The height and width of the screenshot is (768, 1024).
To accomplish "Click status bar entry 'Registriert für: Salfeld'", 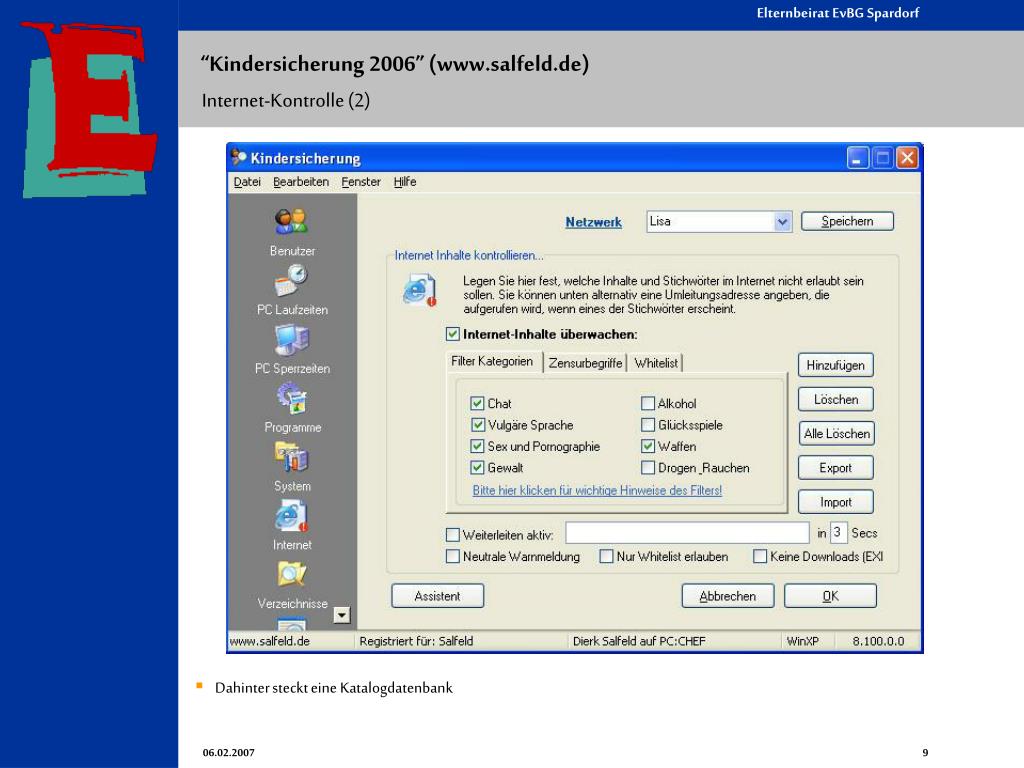I will (x=416, y=641).
